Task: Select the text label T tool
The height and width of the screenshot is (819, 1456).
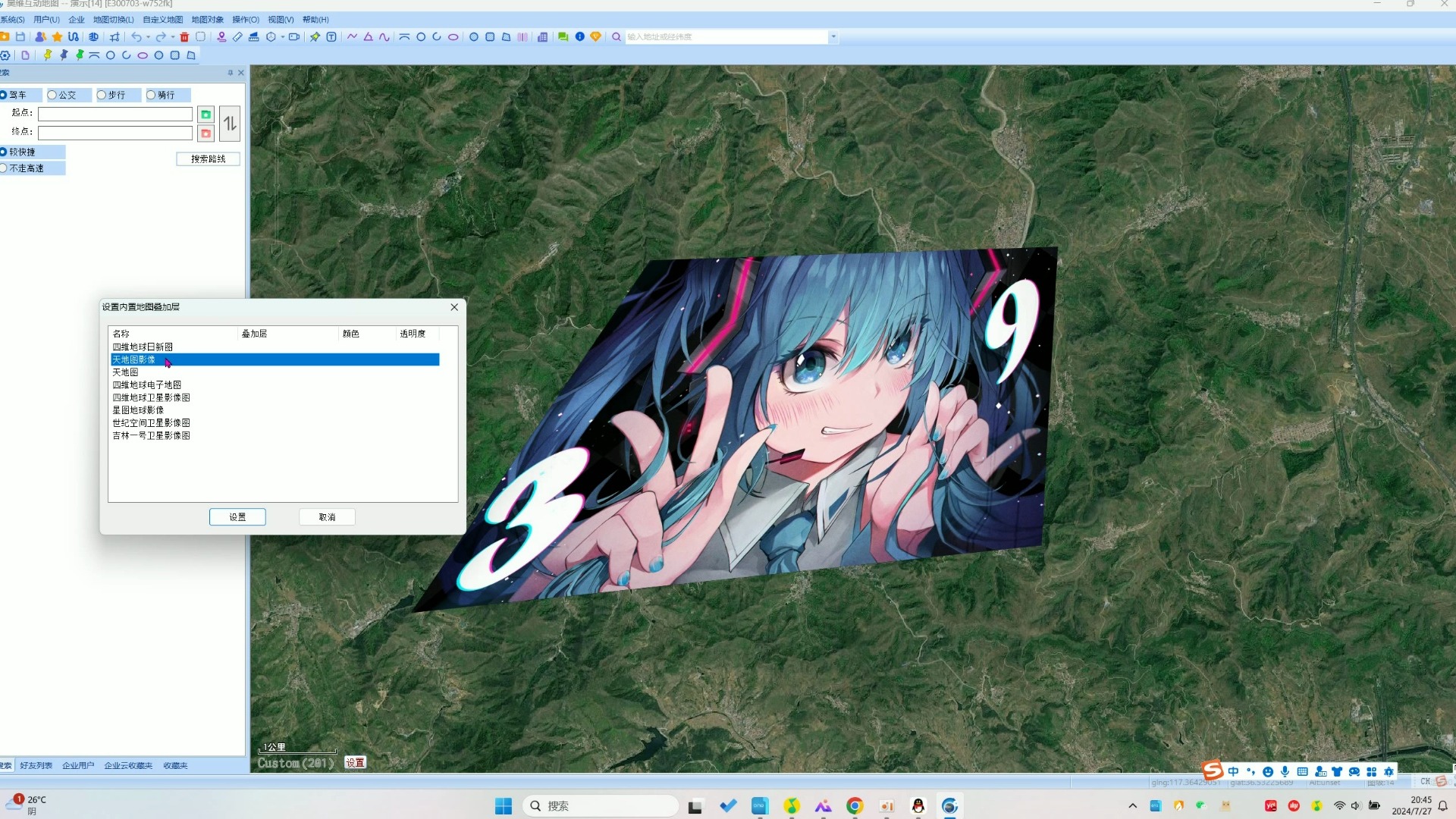Action: [331, 36]
